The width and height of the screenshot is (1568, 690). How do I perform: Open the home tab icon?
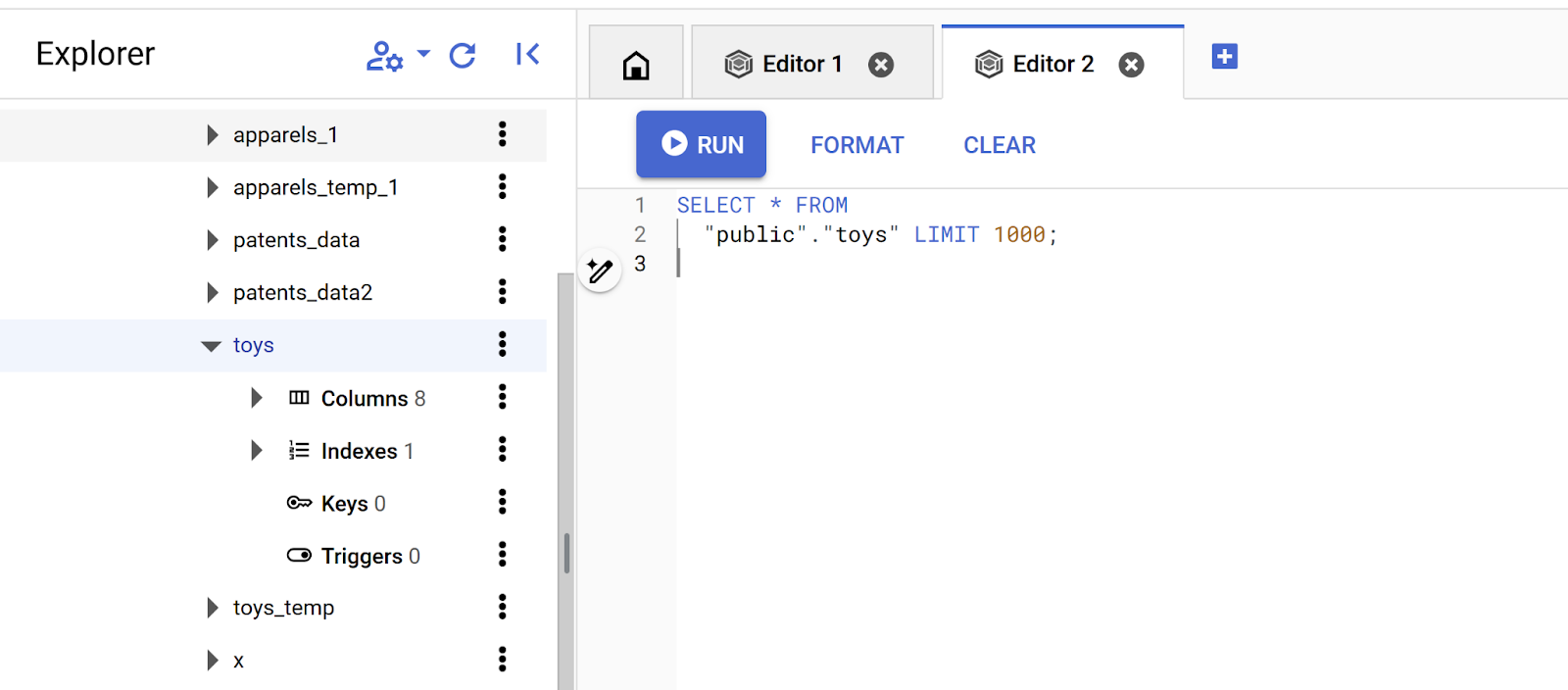(636, 66)
